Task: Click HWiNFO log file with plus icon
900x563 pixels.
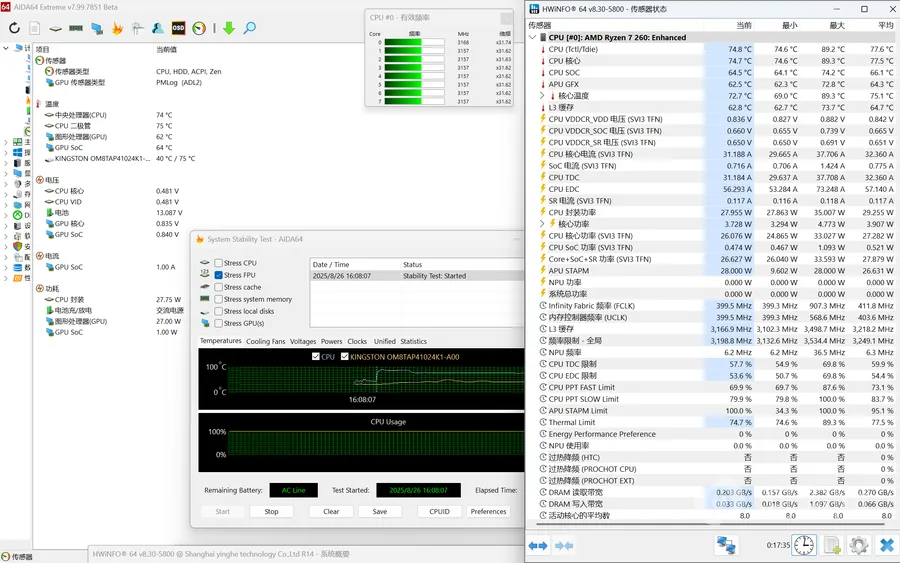Action: (x=831, y=545)
